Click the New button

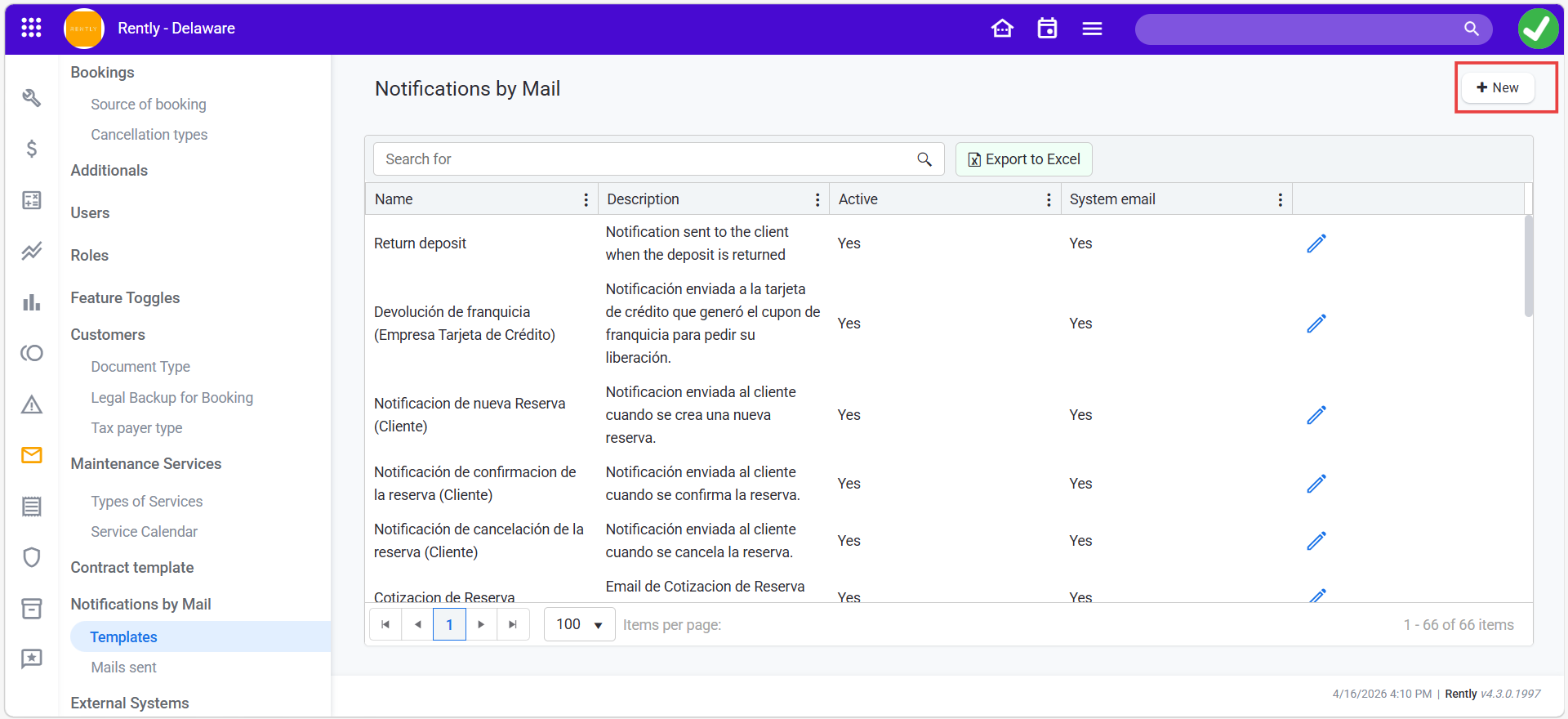pos(1498,88)
